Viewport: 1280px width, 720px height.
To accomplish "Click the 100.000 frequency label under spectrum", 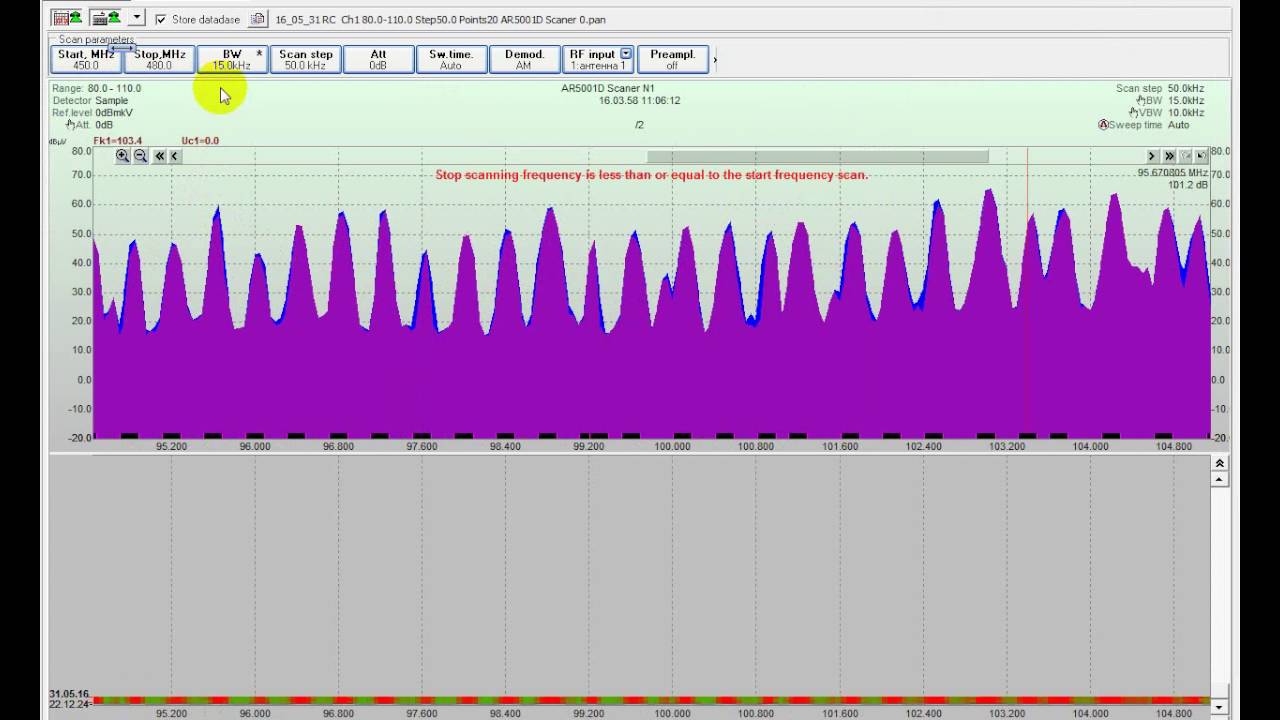I will [x=672, y=447].
